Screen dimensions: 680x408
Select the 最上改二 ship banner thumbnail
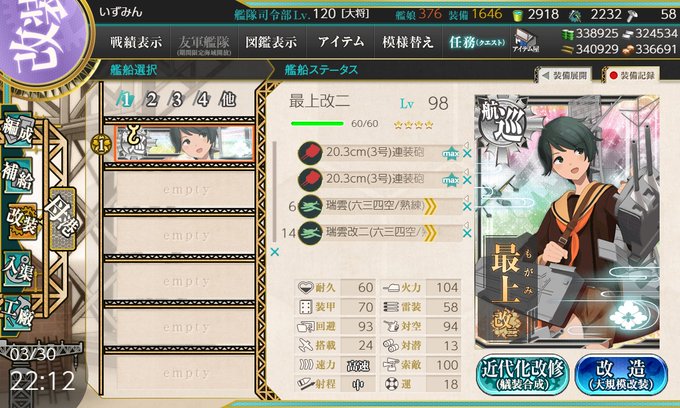pyautogui.click(x=185, y=144)
